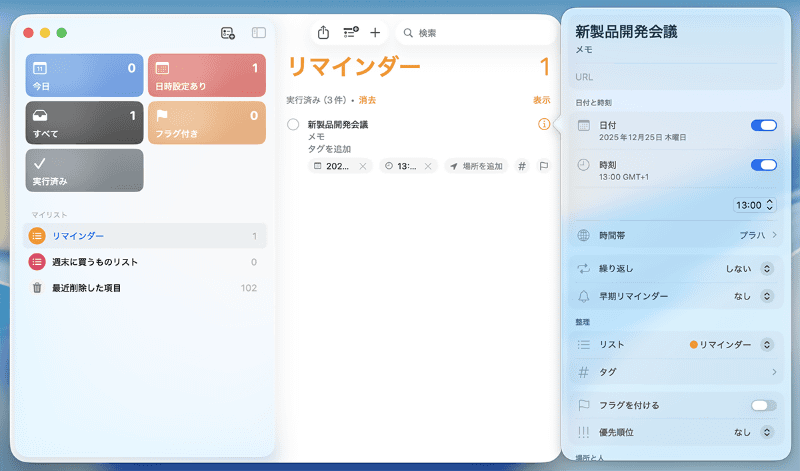Toggle the 時刻 switch off
Screen dimensions: 800x471
pyautogui.click(x=763, y=165)
